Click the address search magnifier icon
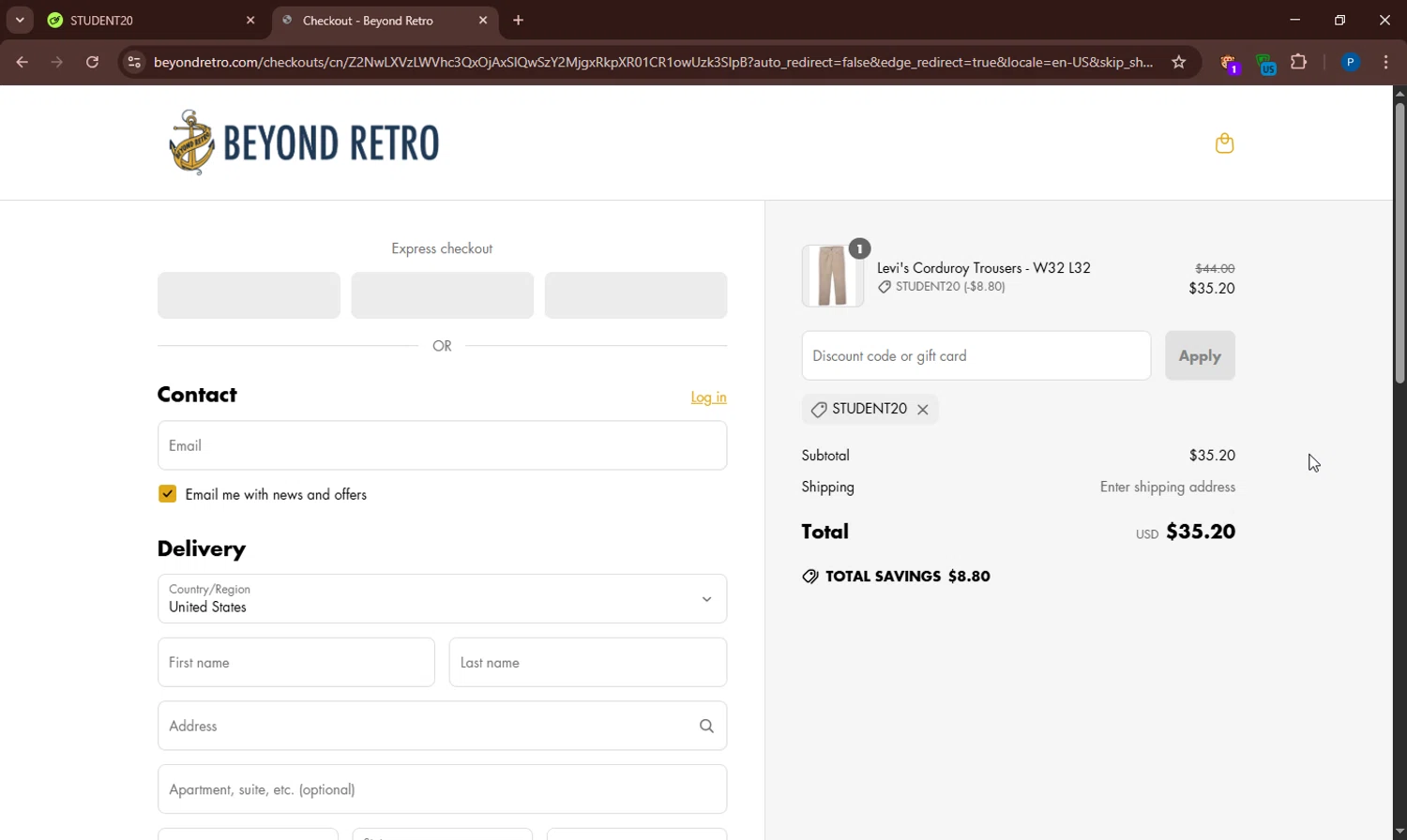 pos(706,726)
